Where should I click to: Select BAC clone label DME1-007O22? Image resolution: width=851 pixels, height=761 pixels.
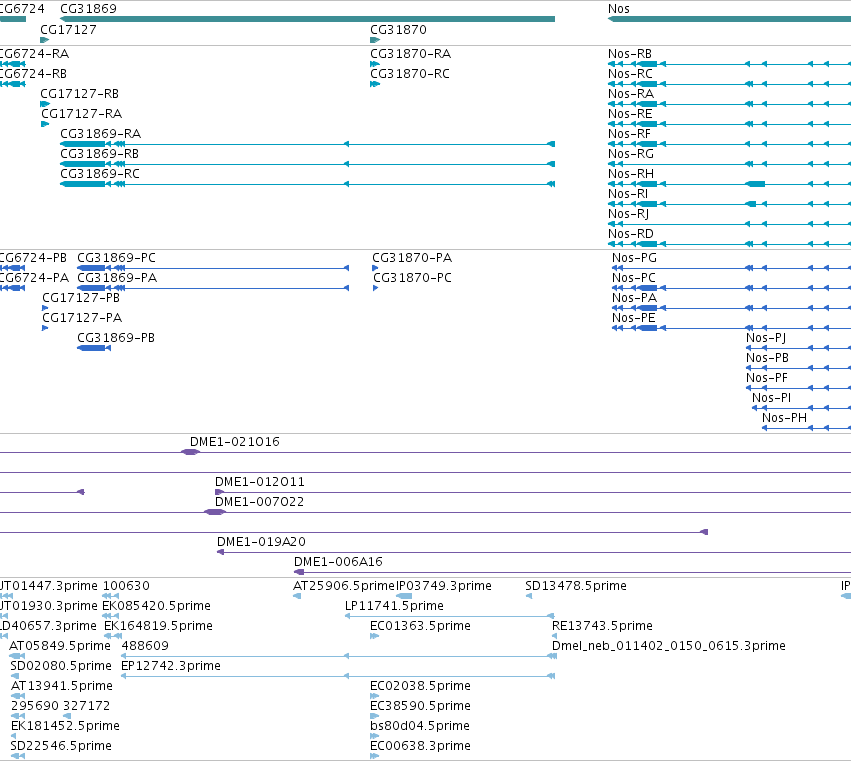coord(259,502)
